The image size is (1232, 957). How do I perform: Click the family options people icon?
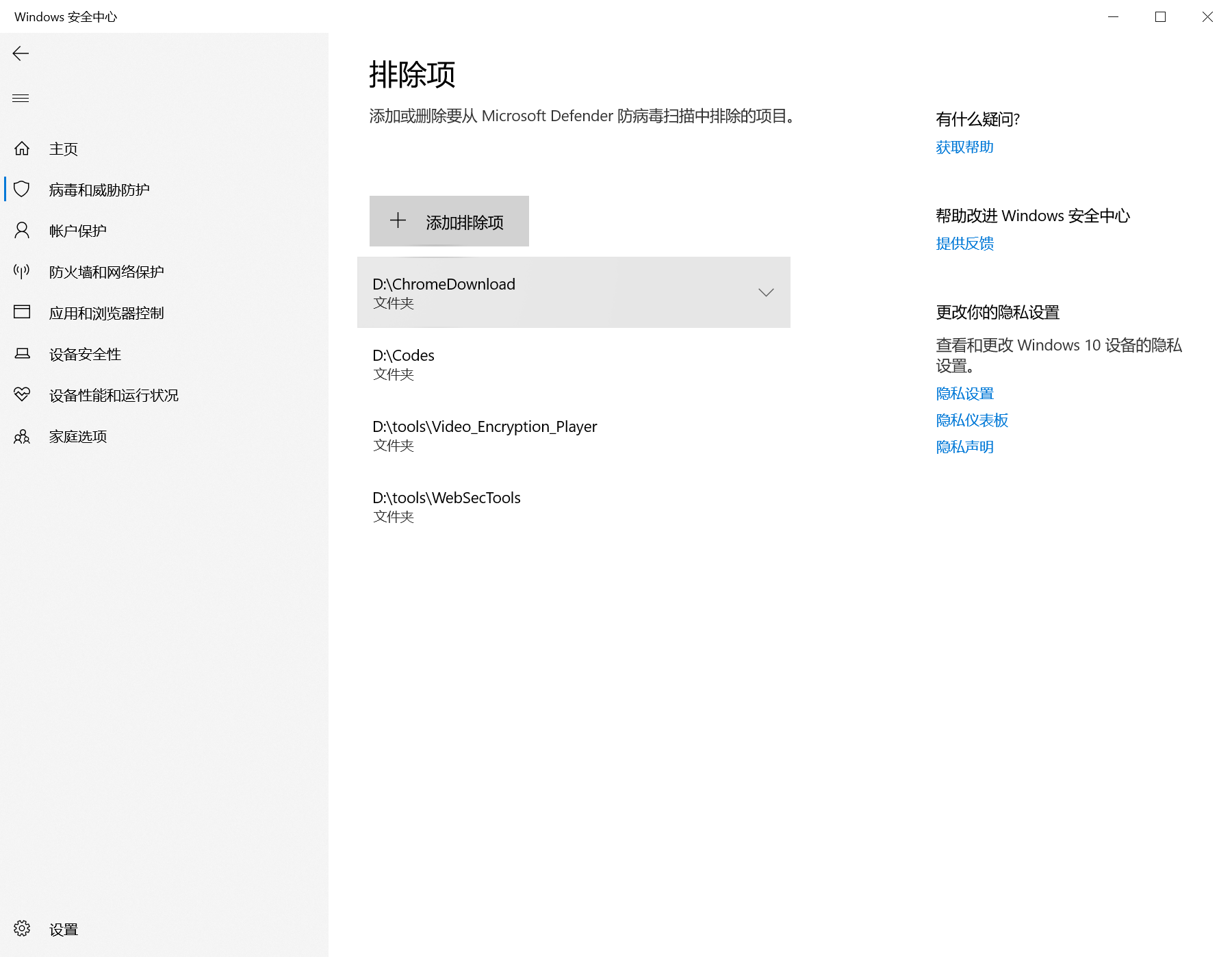(22, 436)
